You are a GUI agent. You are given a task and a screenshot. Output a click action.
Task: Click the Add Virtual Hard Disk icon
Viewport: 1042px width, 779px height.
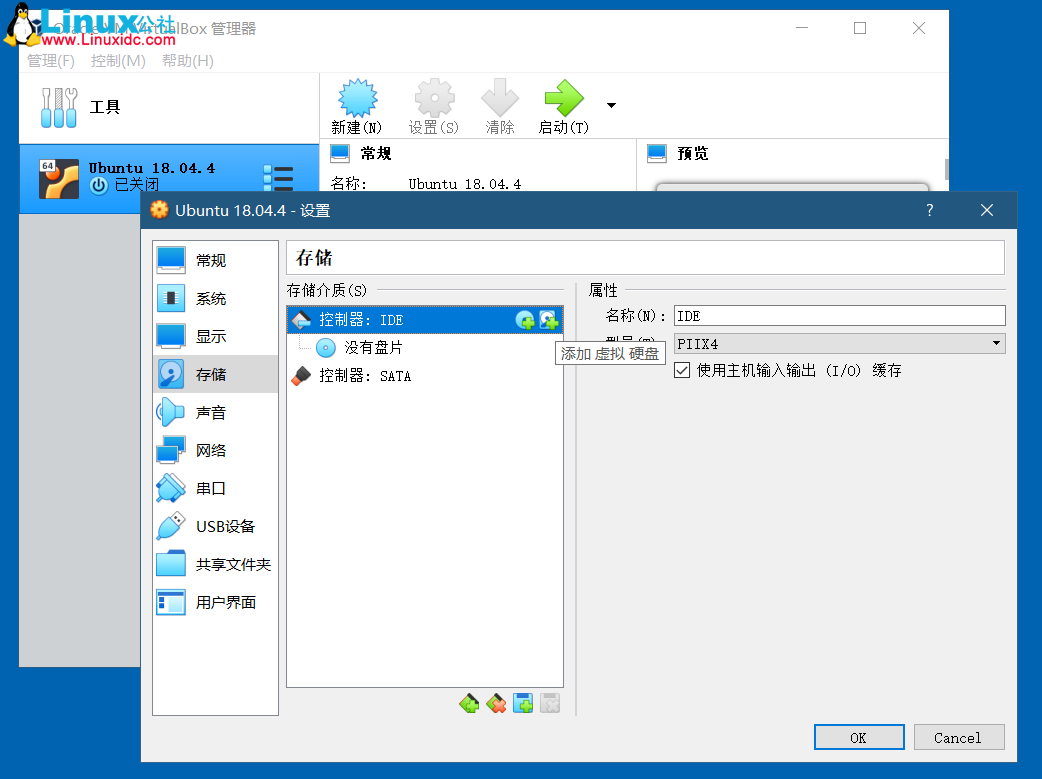click(547, 319)
